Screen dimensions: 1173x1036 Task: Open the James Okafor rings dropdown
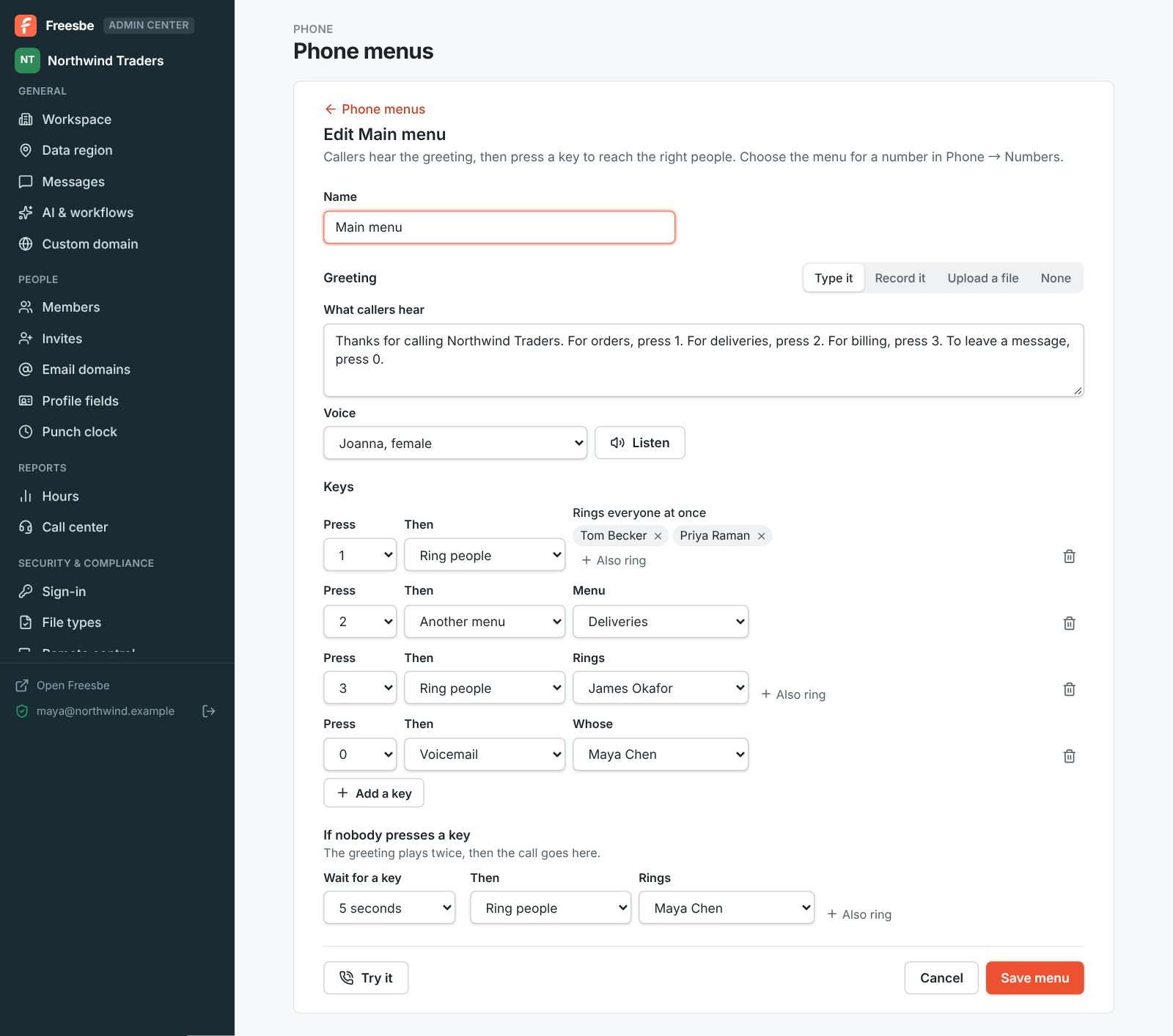661,688
